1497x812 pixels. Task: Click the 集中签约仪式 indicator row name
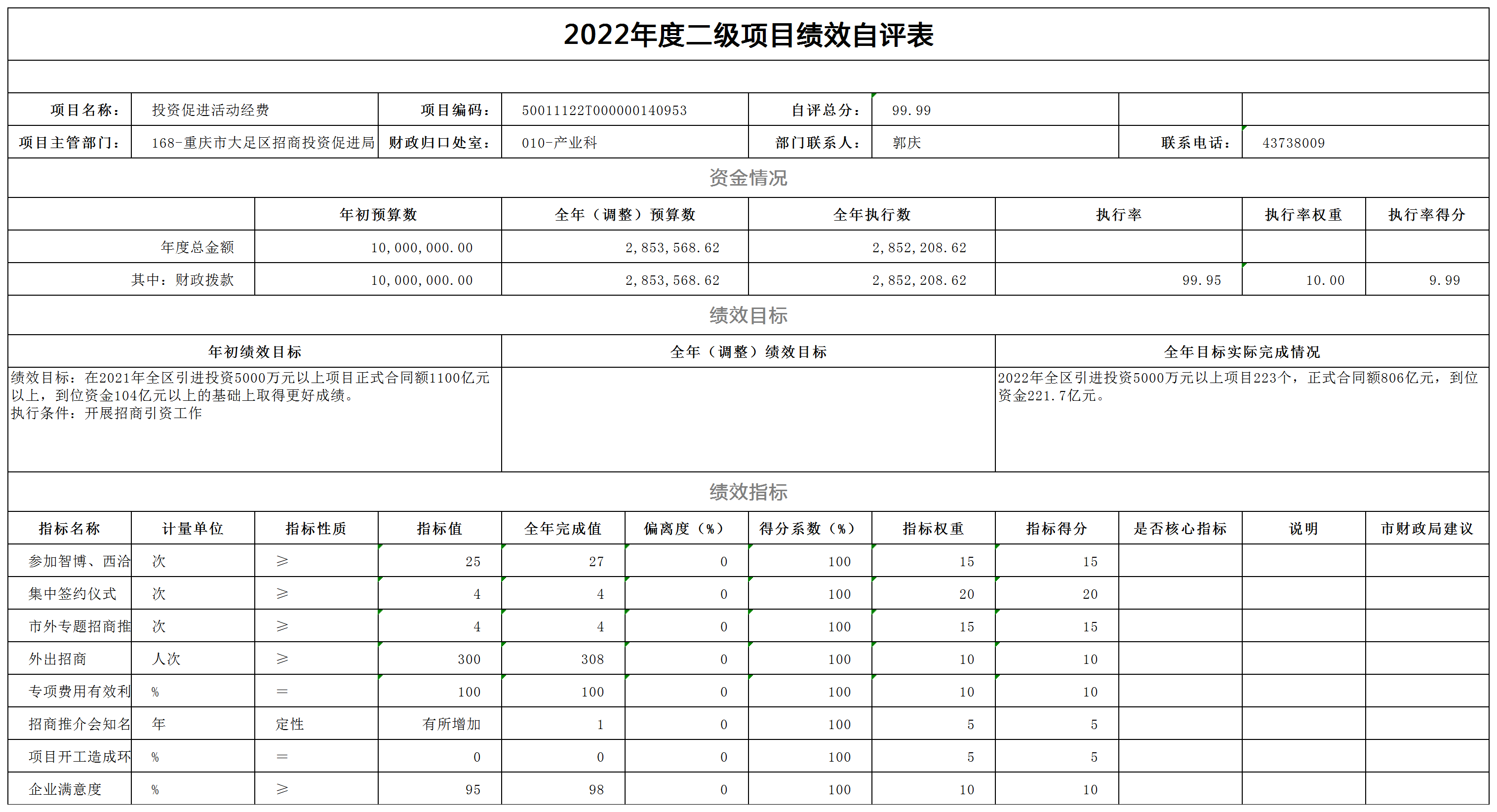pyautogui.click(x=70, y=593)
